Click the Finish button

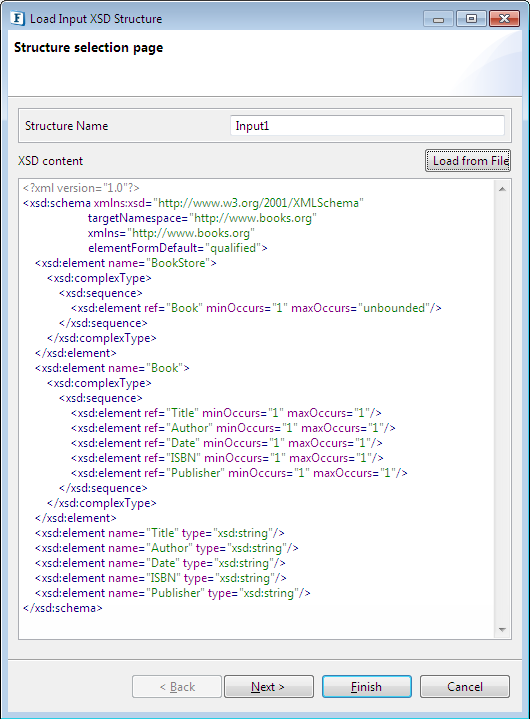pos(366,686)
